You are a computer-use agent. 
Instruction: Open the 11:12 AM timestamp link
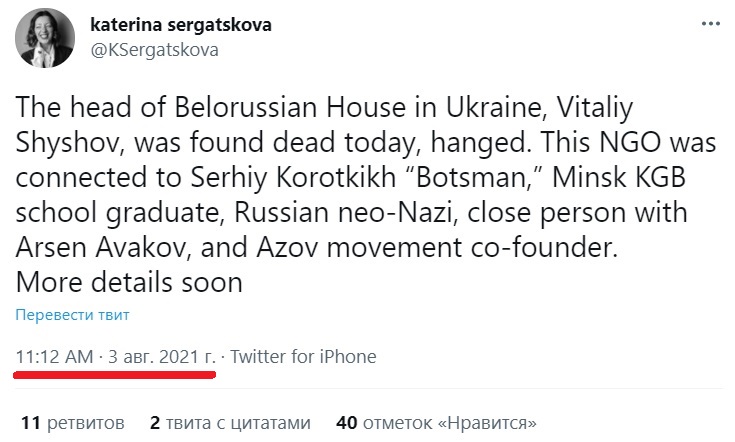[53, 357]
